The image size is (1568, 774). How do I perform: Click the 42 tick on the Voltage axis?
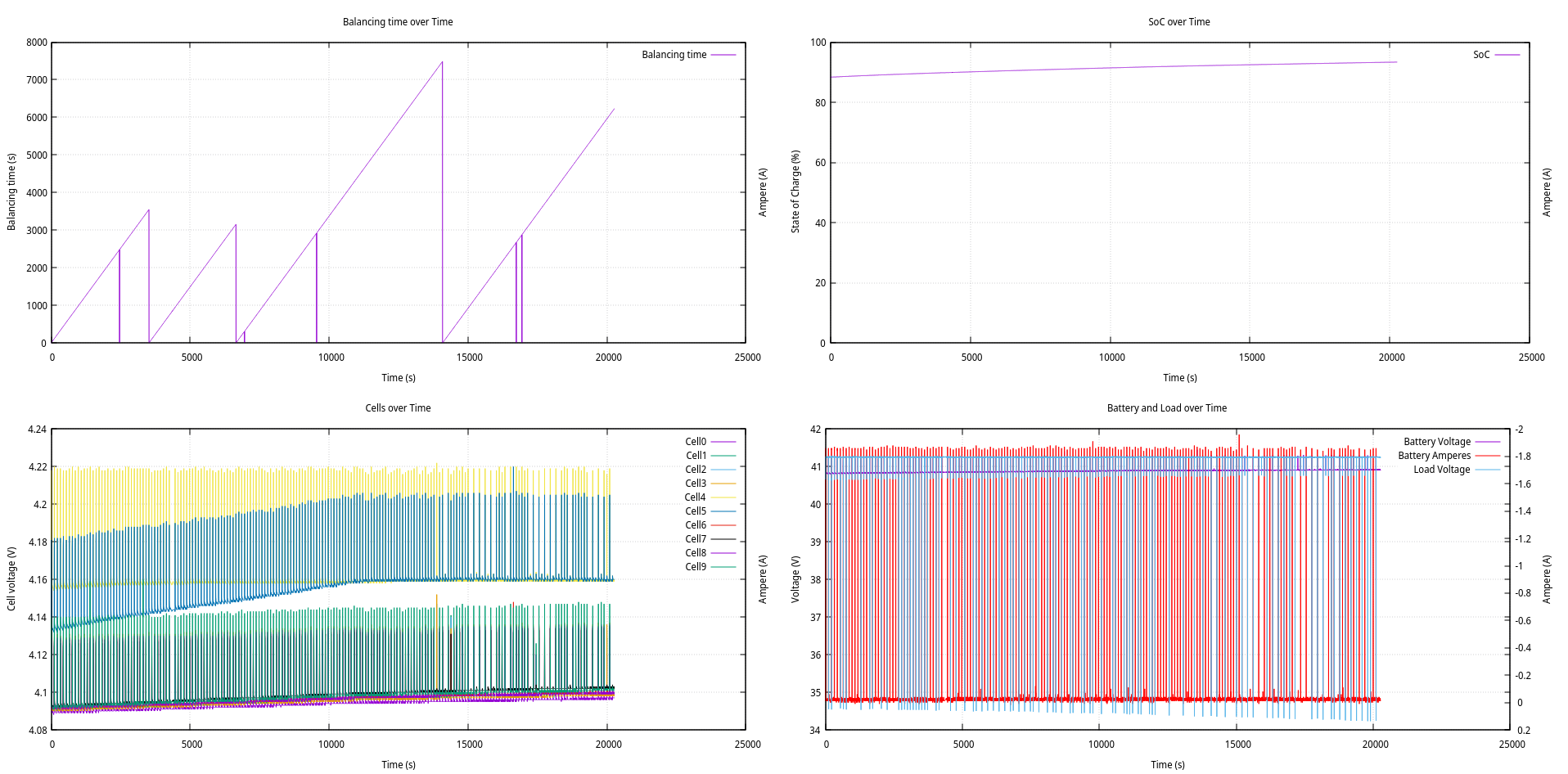[815, 430]
